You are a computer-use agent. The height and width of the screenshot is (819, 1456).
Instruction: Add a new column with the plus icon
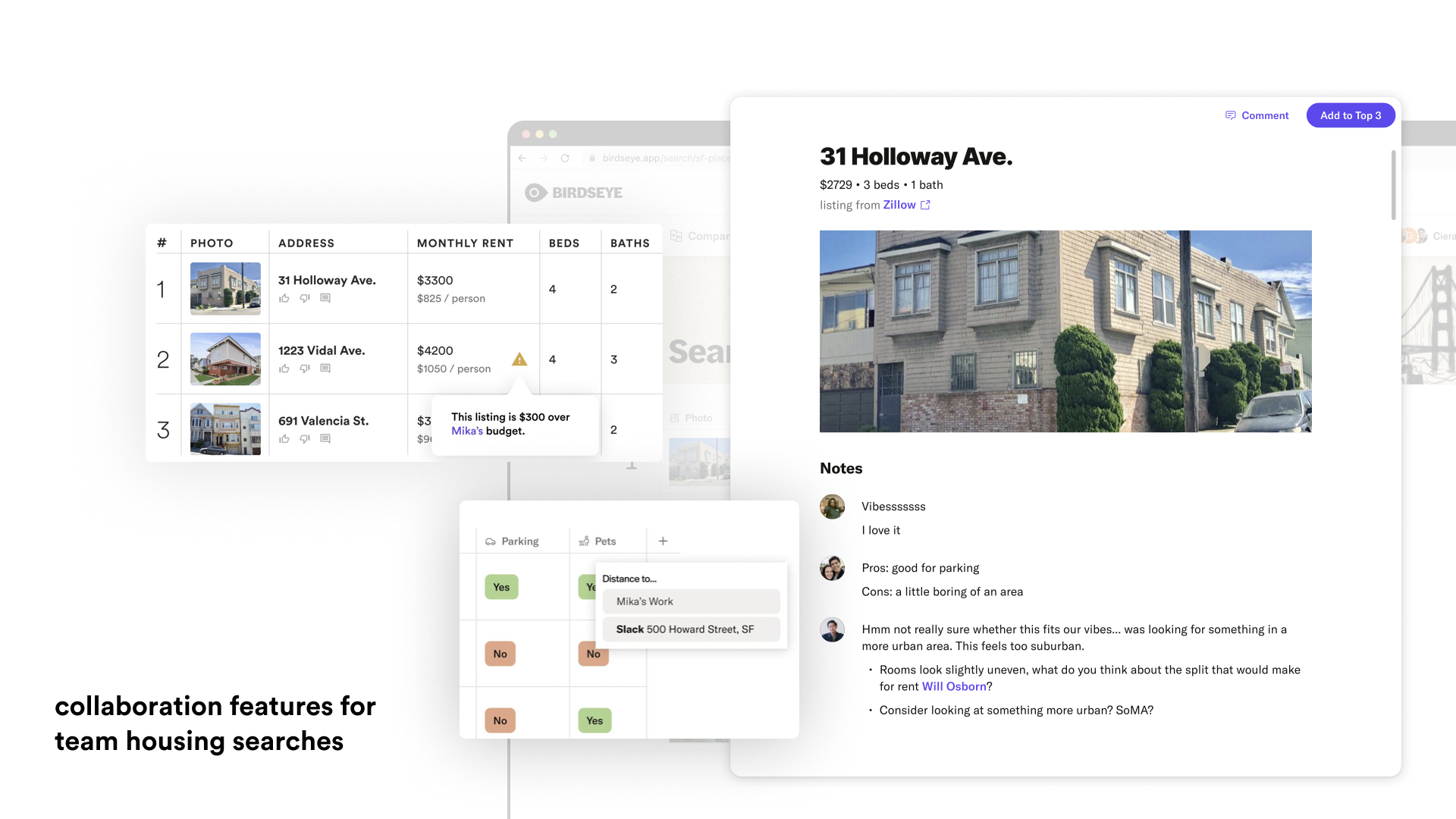coord(663,541)
